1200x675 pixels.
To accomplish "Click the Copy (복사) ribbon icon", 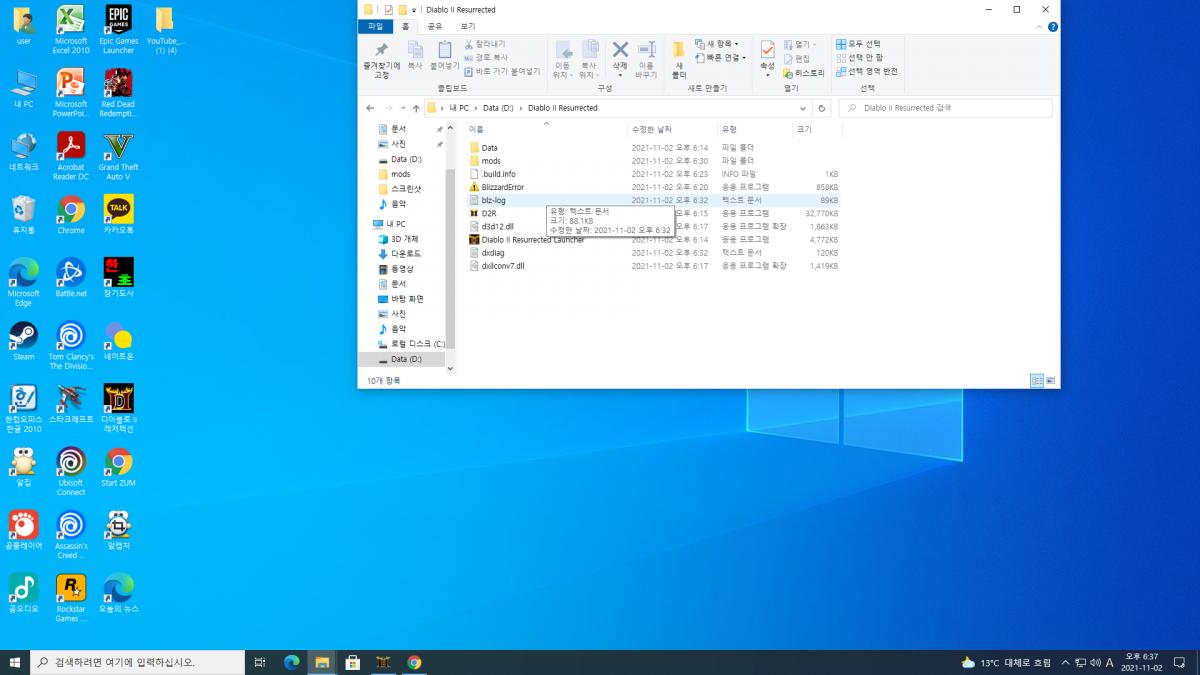I will tap(415, 55).
